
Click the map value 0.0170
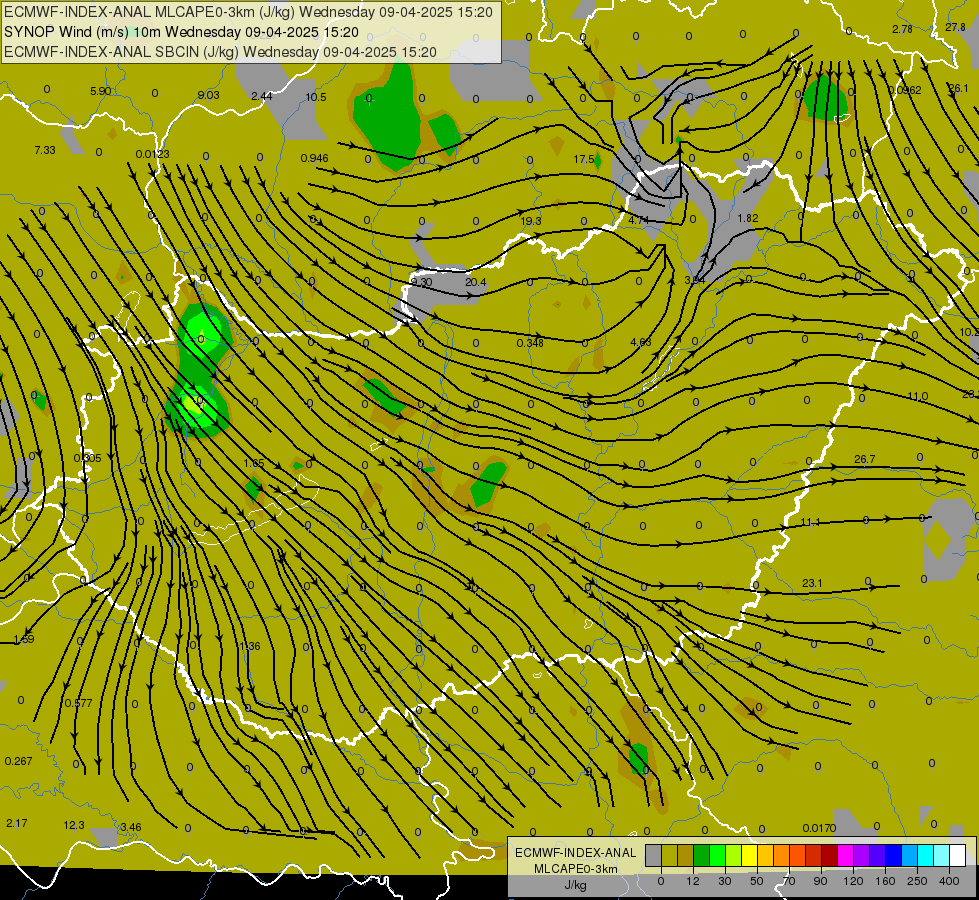[819, 828]
